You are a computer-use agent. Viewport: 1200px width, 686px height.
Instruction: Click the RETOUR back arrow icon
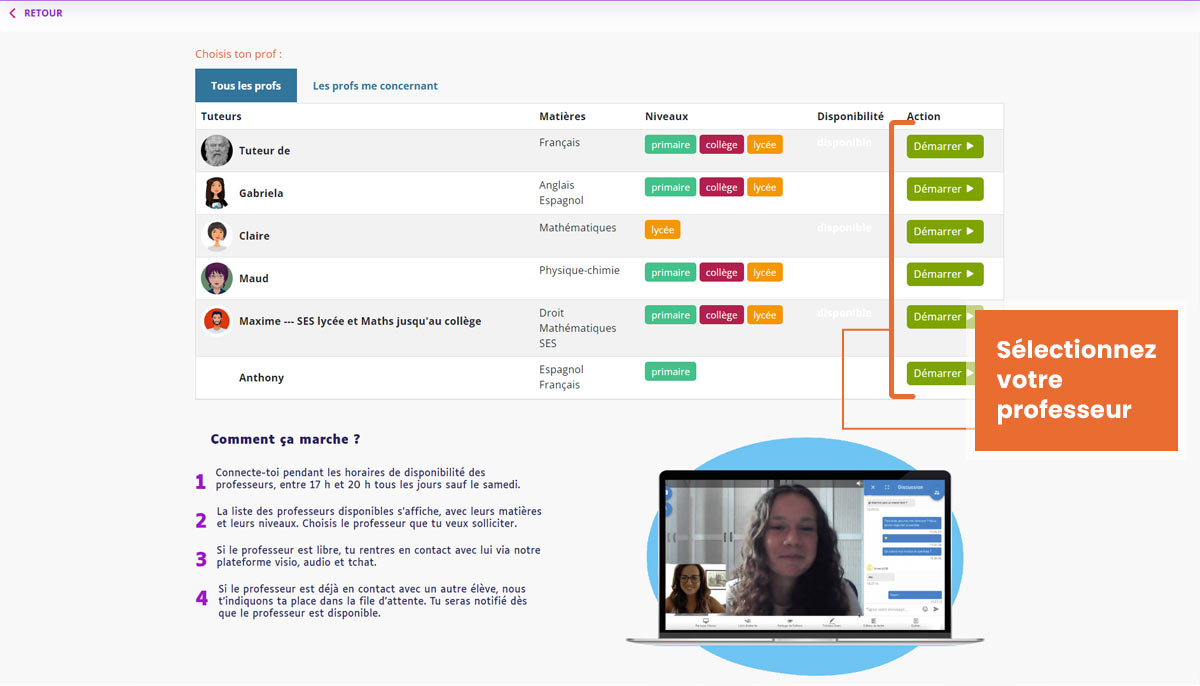tap(12, 13)
